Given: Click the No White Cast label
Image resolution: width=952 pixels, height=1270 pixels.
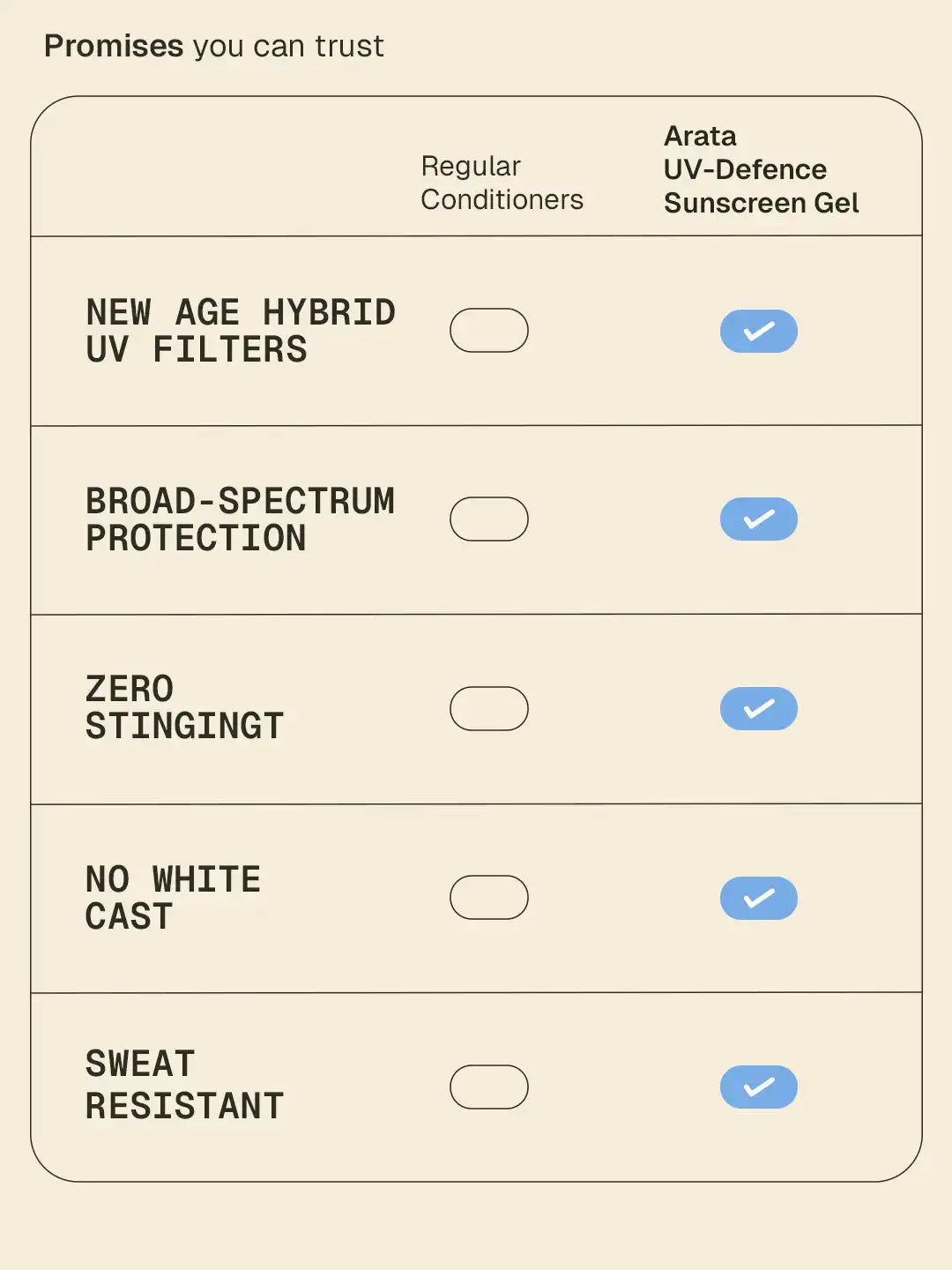Looking at the screenshot, I should click(173, 898).
